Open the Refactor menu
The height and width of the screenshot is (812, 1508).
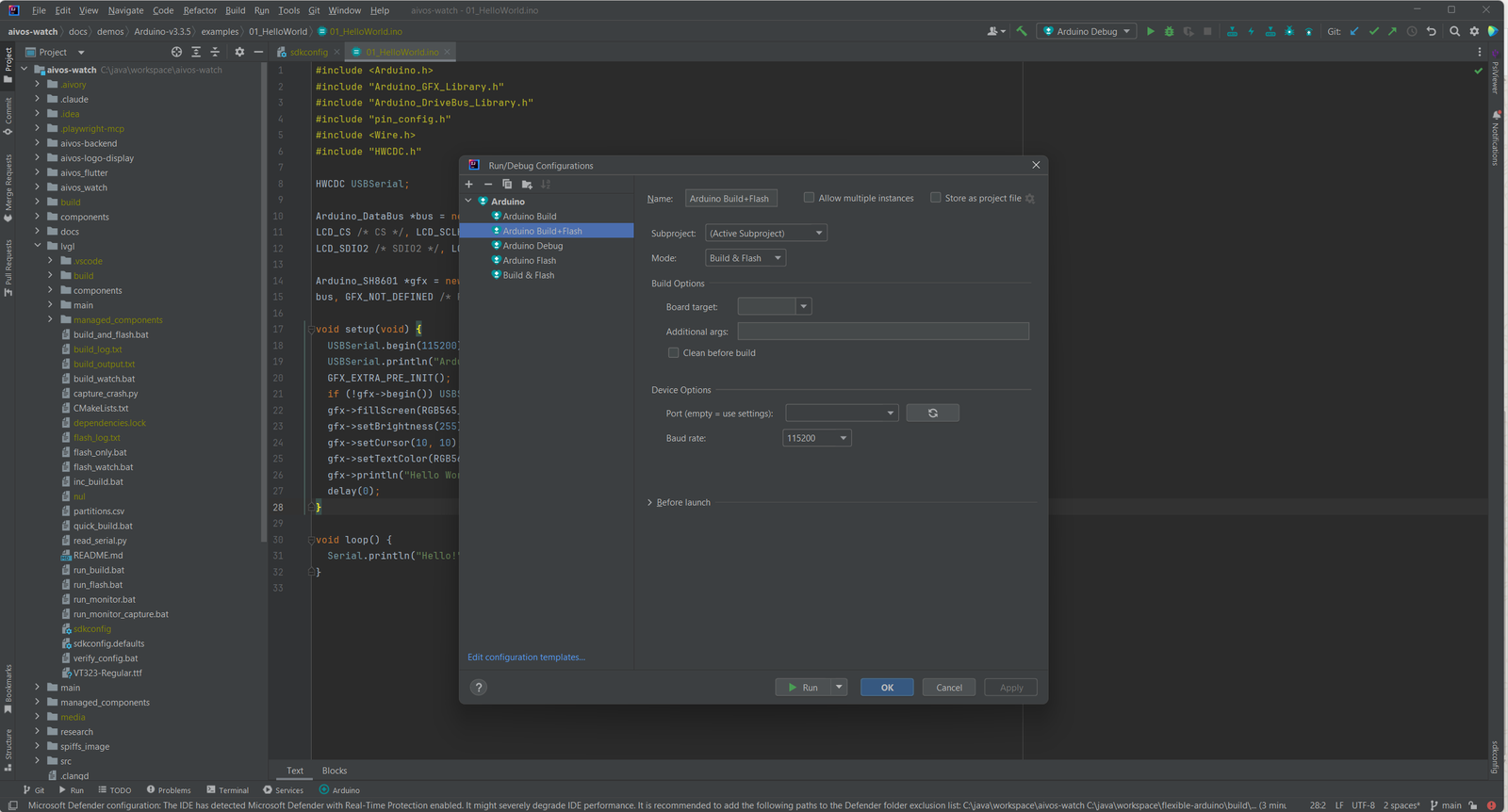200,10
